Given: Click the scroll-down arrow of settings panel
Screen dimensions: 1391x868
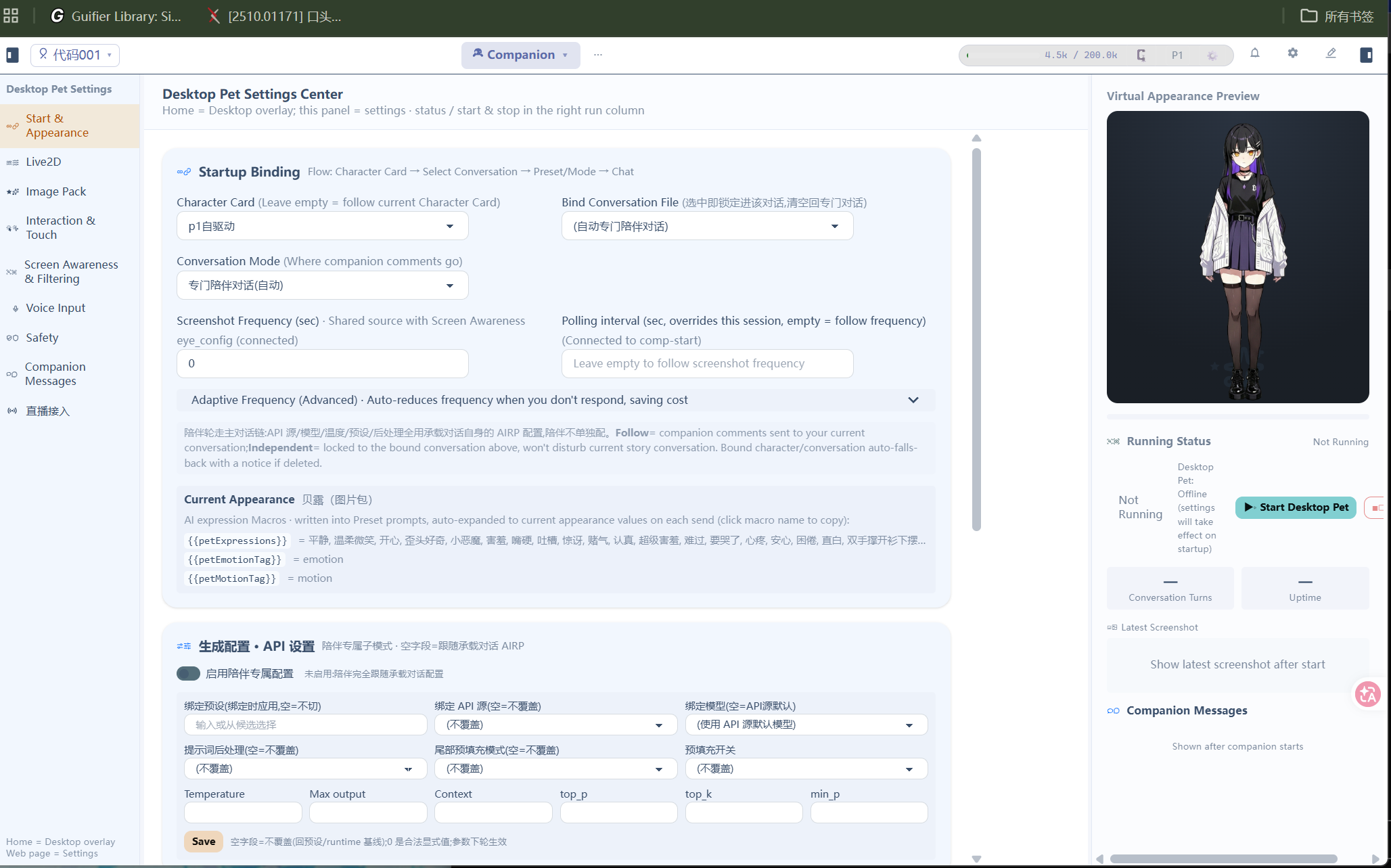Looking at the screenshot, I should point(976,859).
